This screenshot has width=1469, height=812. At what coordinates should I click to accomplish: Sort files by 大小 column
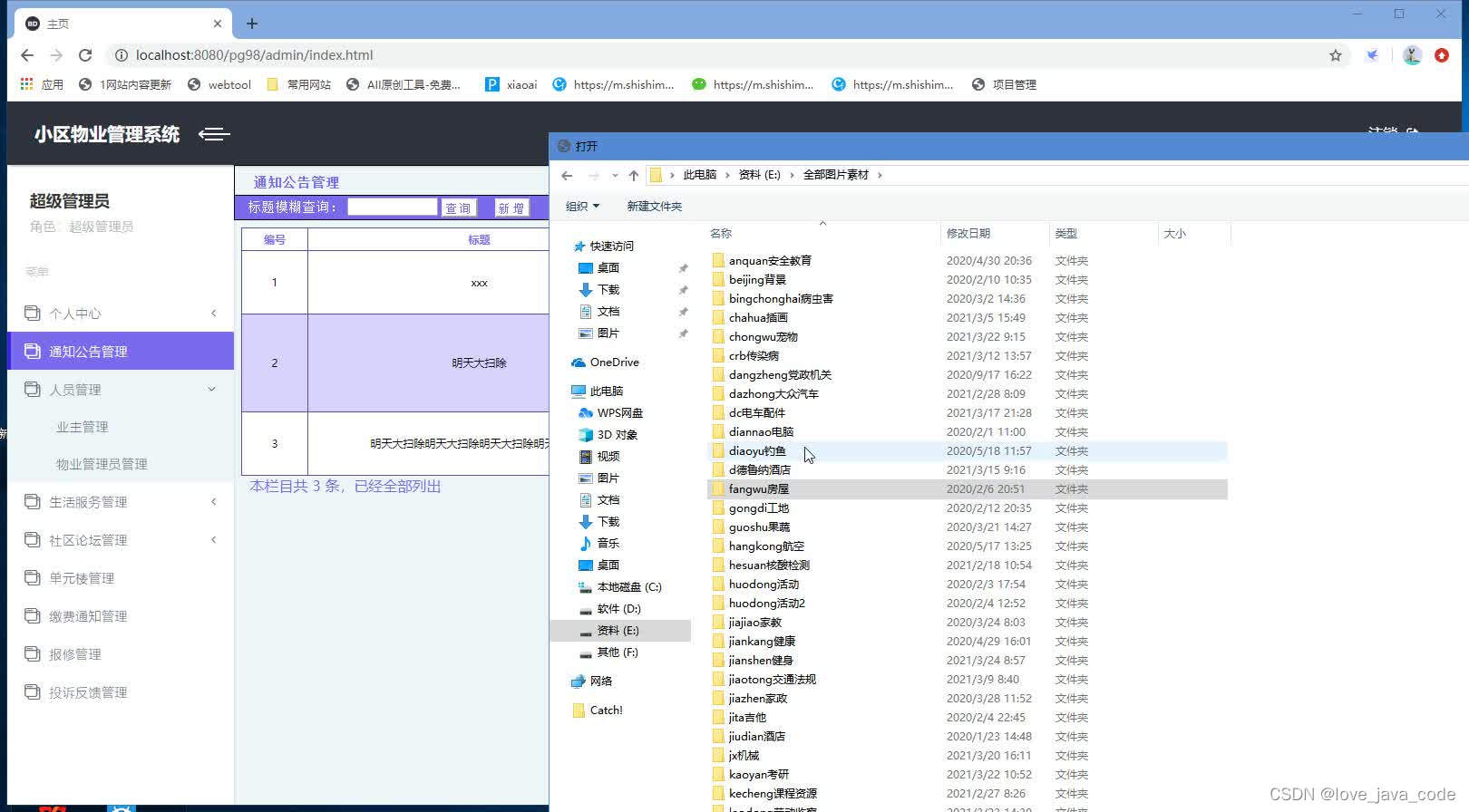coord(1194,234)
